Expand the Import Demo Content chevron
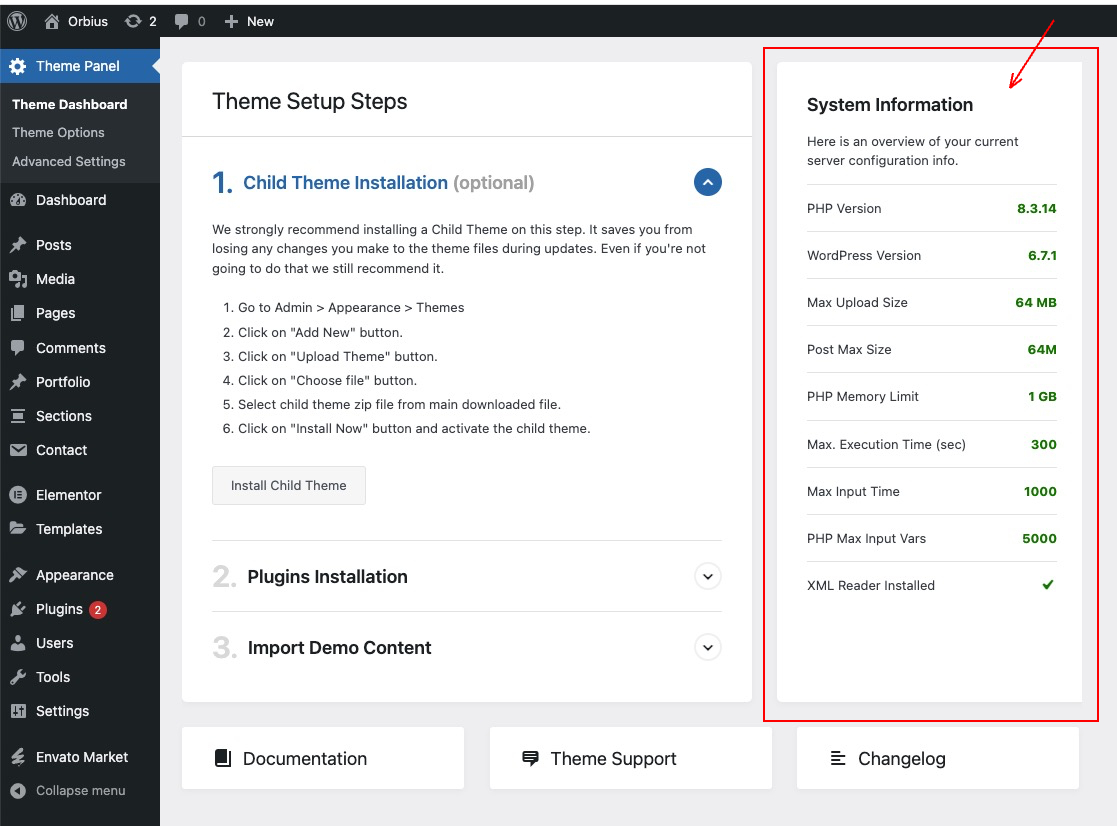1117x826 pixels. (x=707, y=647)
